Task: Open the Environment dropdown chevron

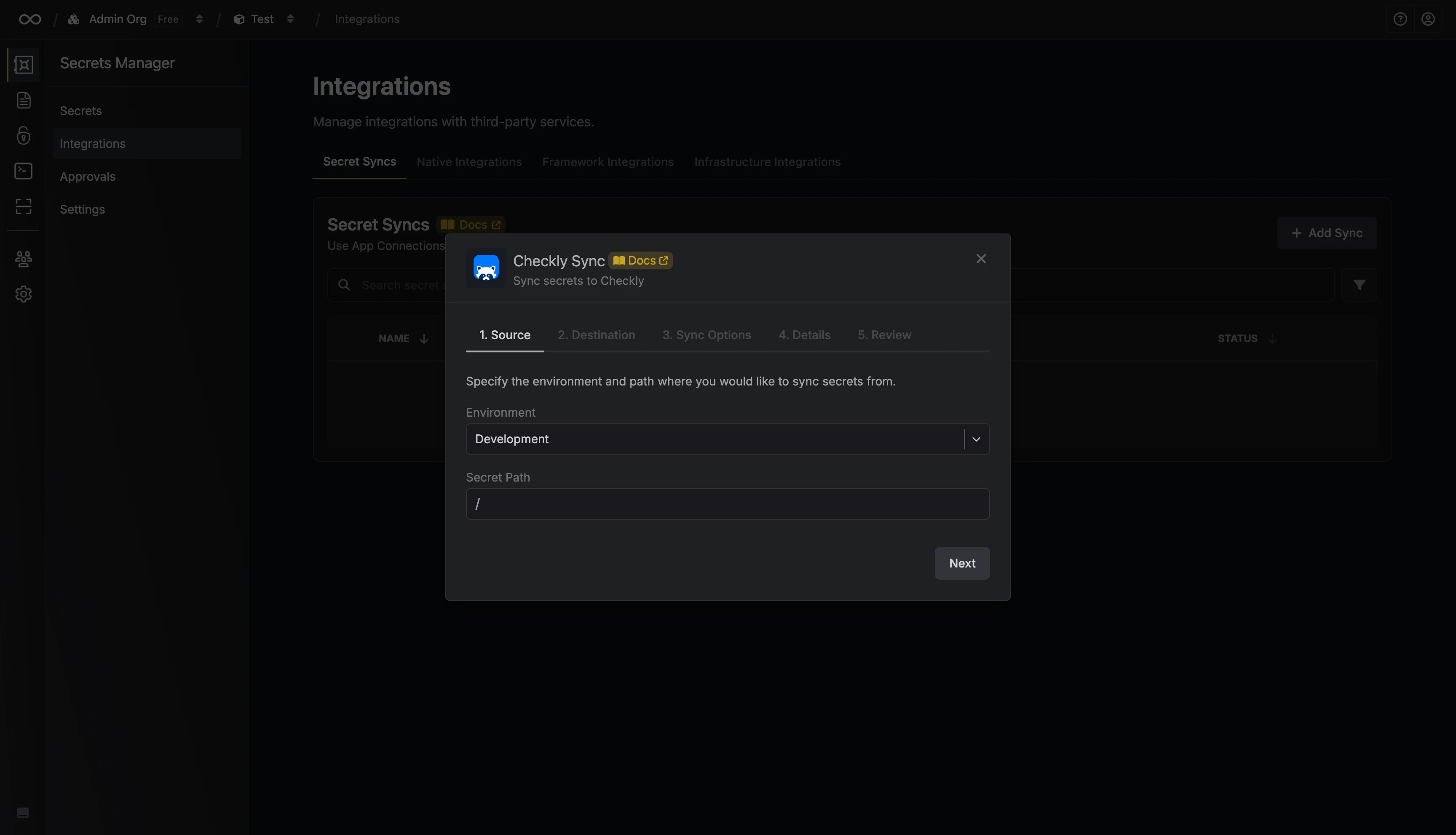Action: (x=976, y=439)
